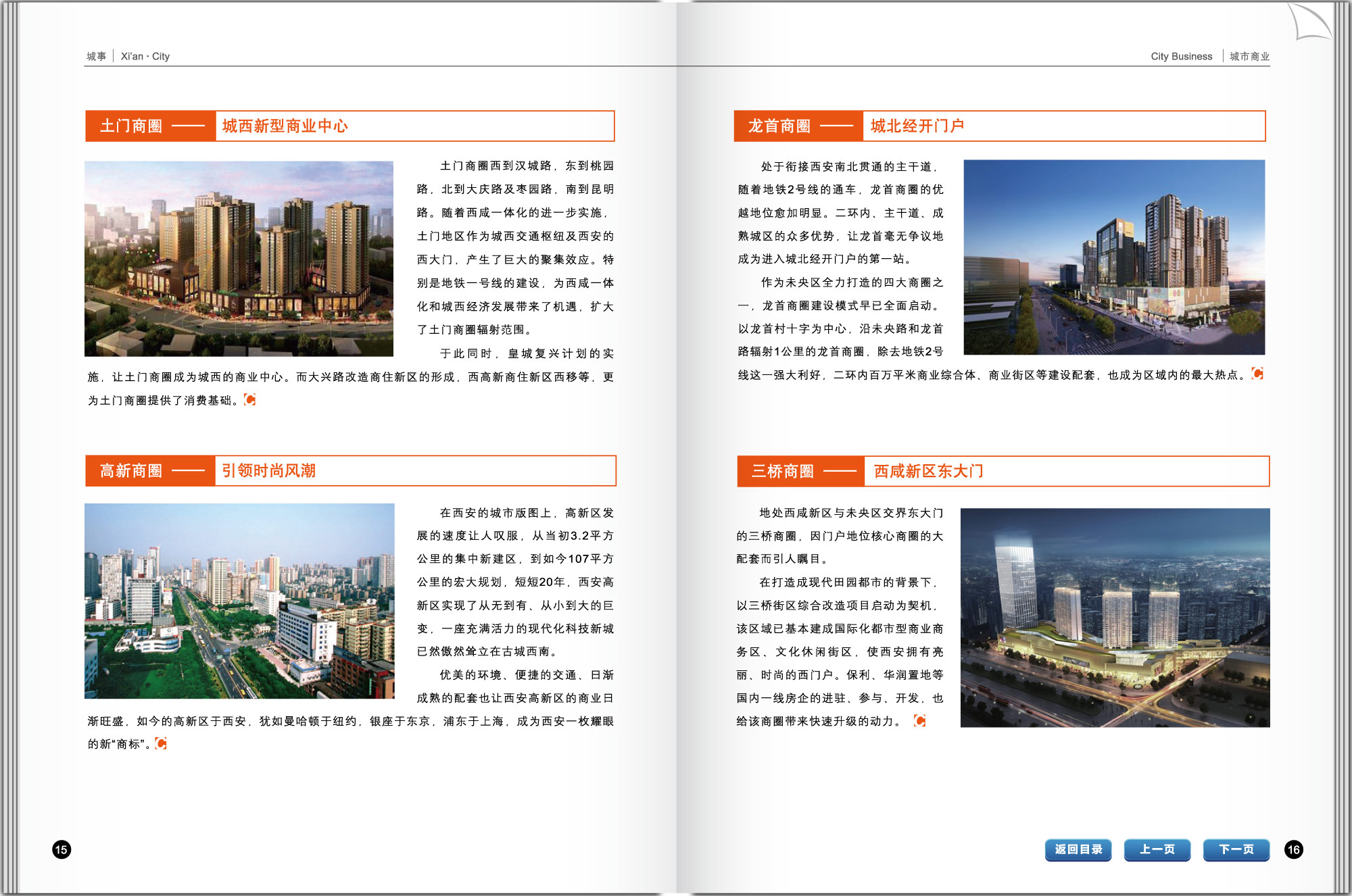Open the 龙首商圈 dusk skyline photo
This screenshot has height=896, width=1352.
(x=1114, y=257)
